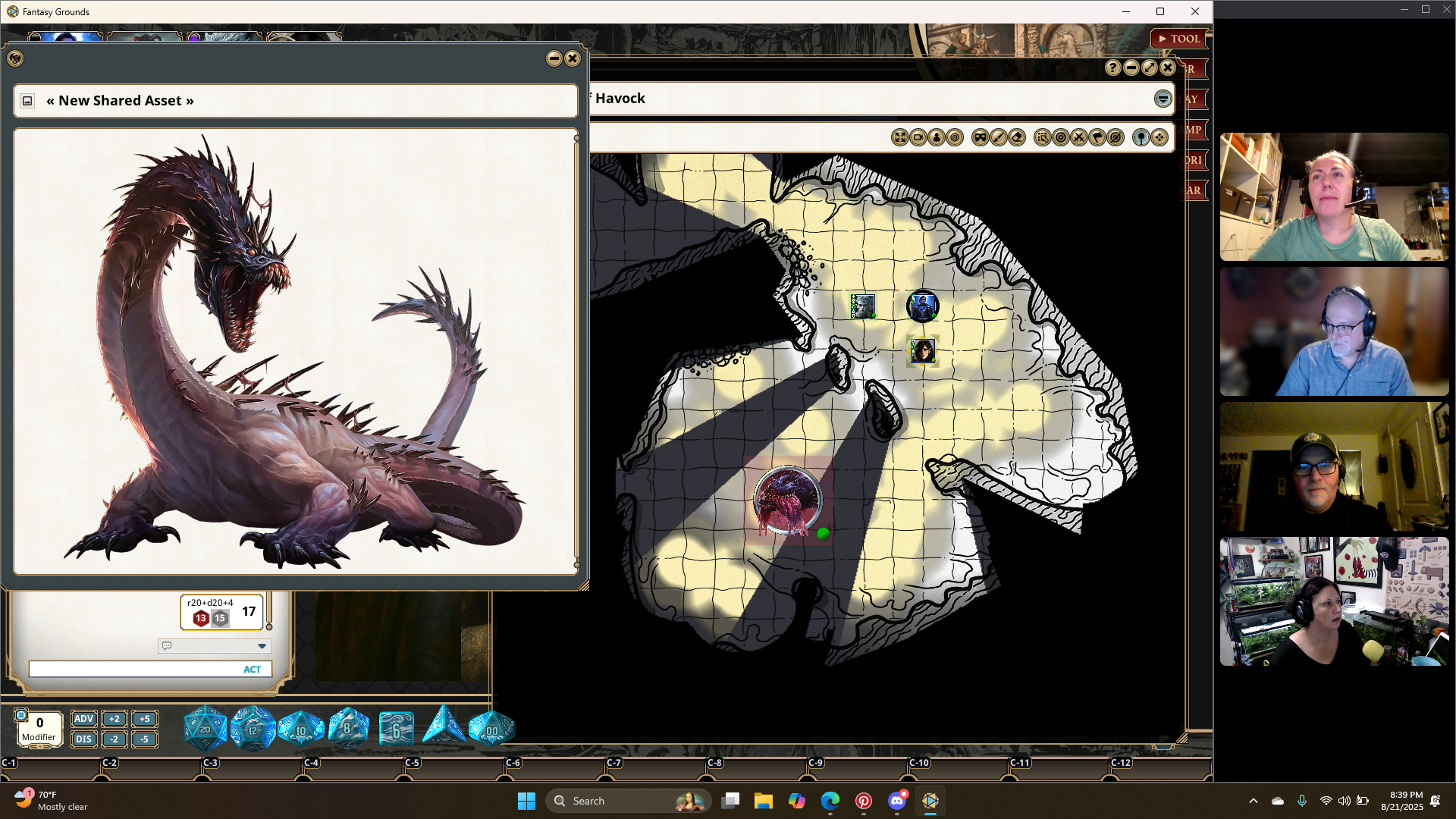The height and width of the screenshot is (819, 1456).
Task: Click the fullscreen arrows toolbar icon
Action: (x=900, y=137)
